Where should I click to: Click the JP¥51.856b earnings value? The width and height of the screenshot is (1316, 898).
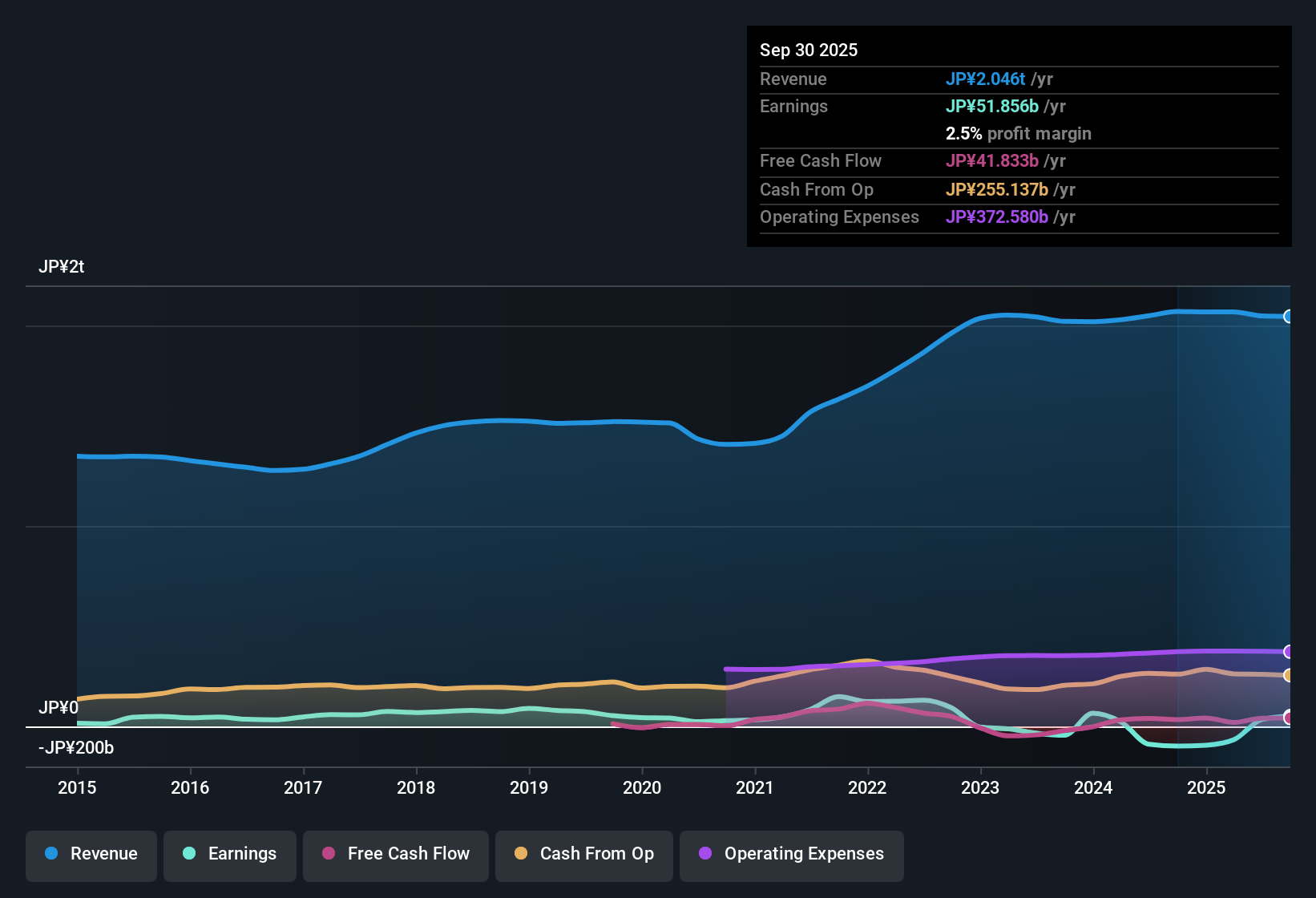pos(992,107)
